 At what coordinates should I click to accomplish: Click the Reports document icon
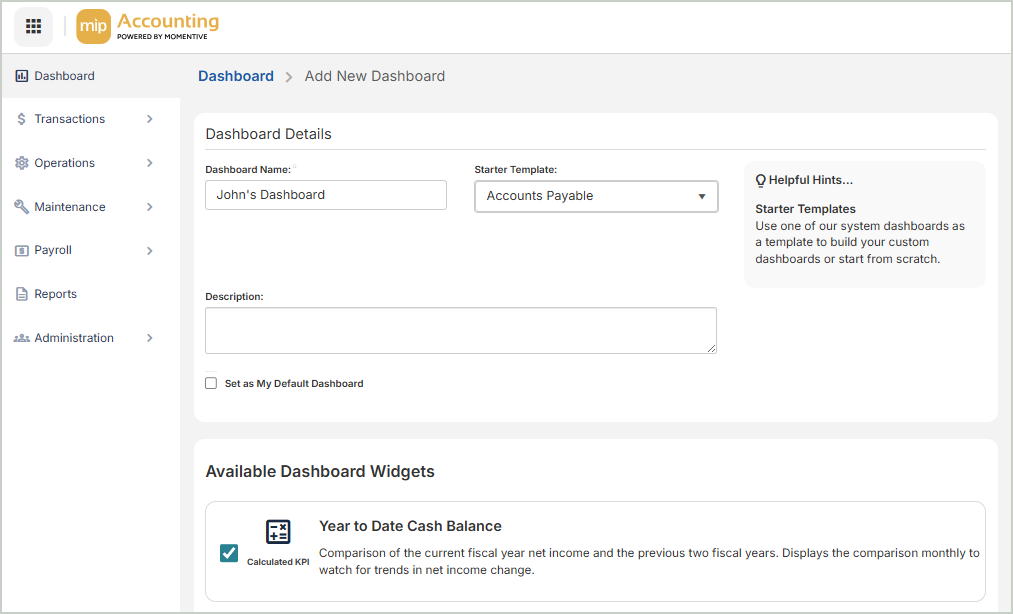click(22, 294)
